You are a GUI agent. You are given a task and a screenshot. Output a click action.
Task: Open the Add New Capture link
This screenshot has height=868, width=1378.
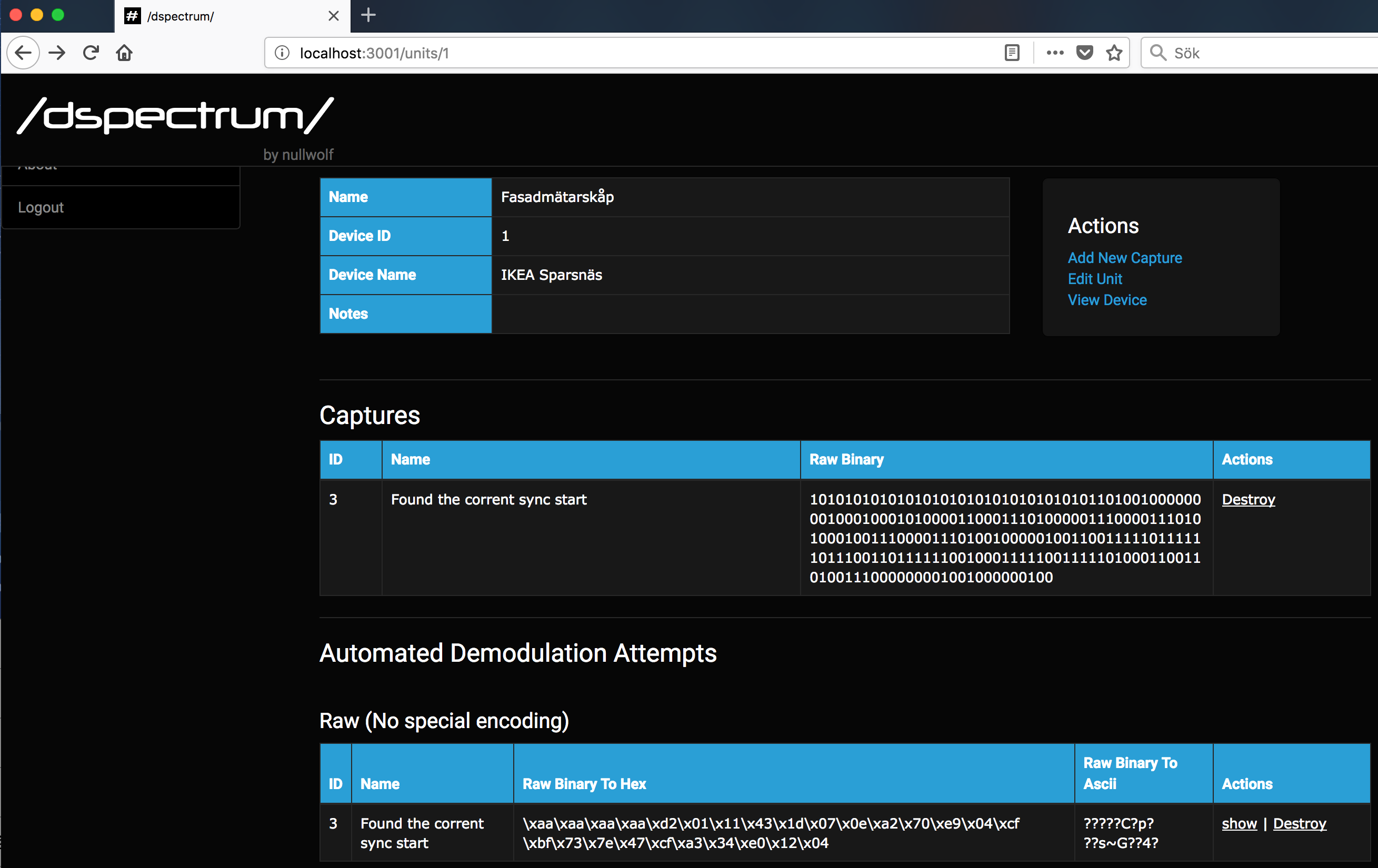[x=1124, y=258]
